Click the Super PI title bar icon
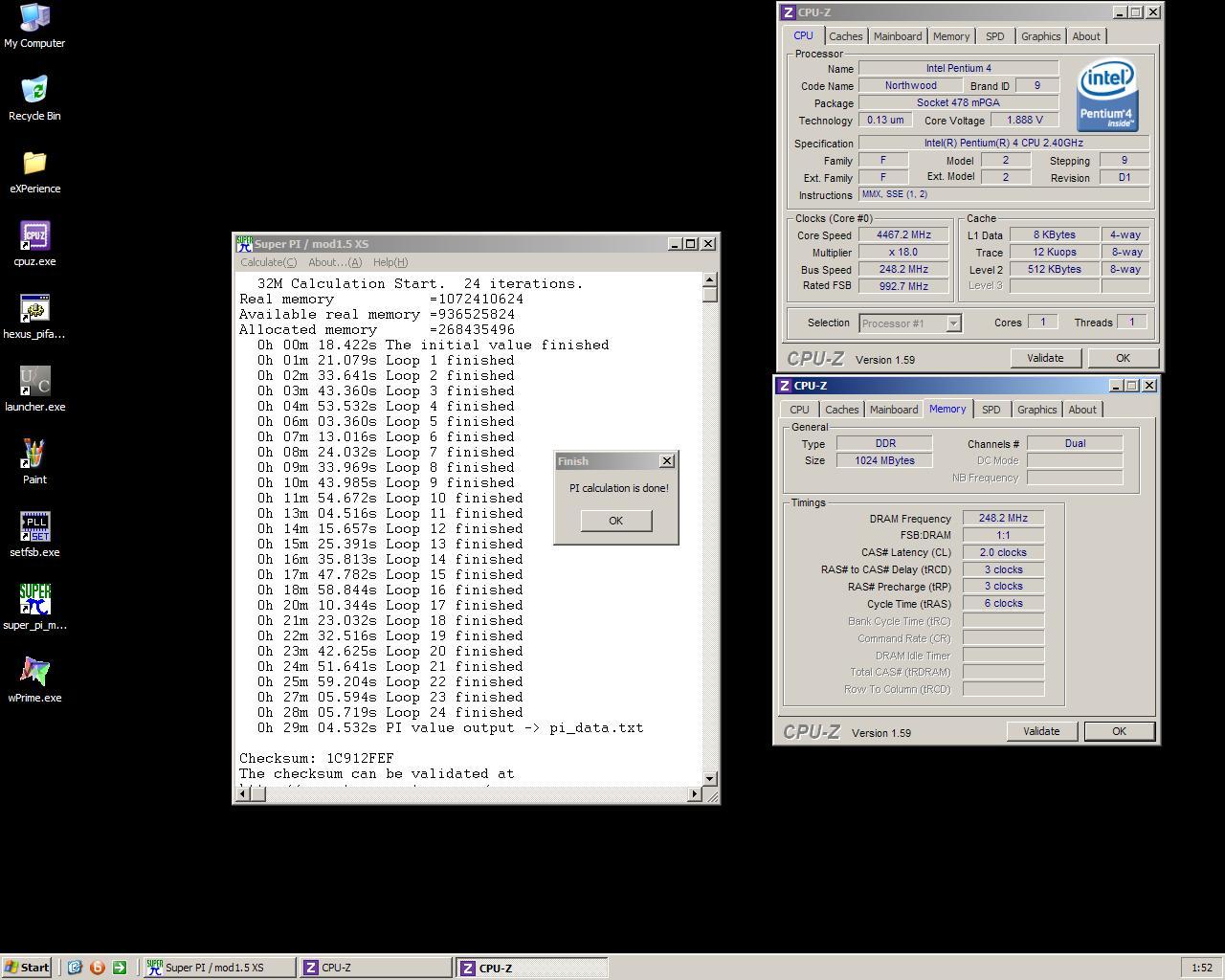This screenshot has width=1225, height=980. click(245, 243)
